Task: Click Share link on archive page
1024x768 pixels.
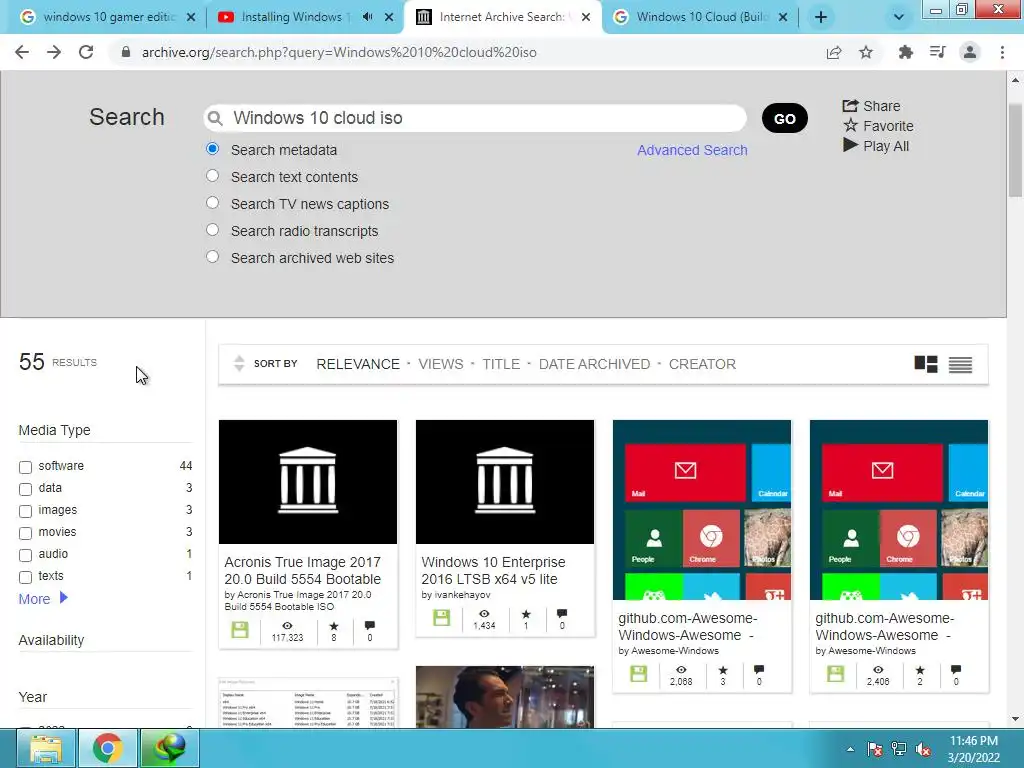Action: 871,106
